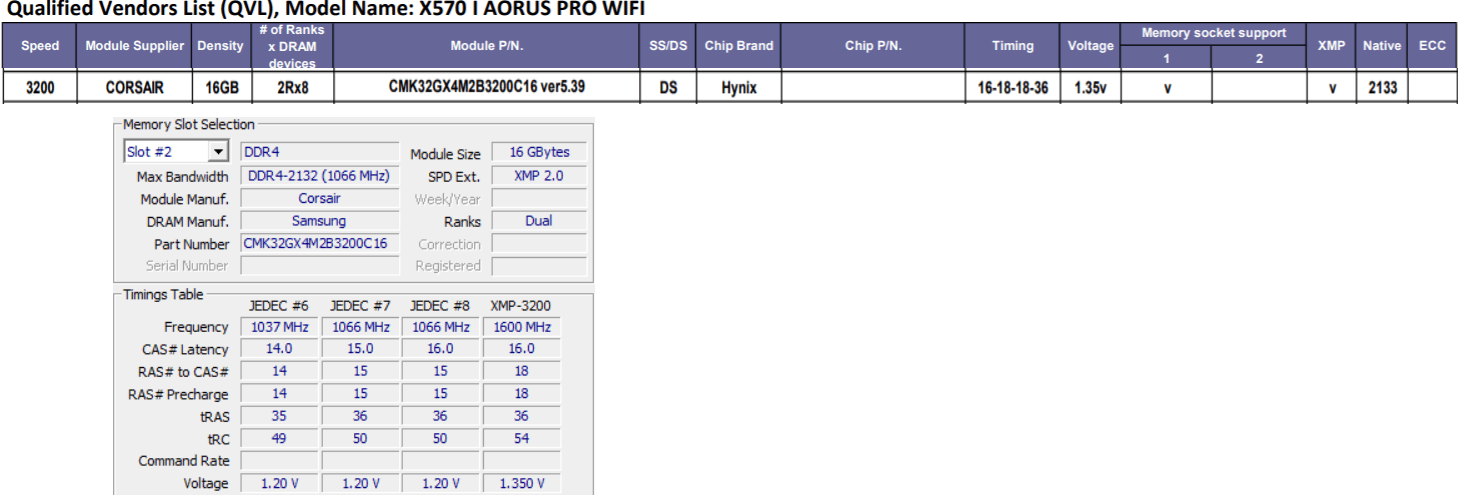This screenshot has height=500, width=1458.
Task: Click the XMP column header
Action: coord(1332,46)
